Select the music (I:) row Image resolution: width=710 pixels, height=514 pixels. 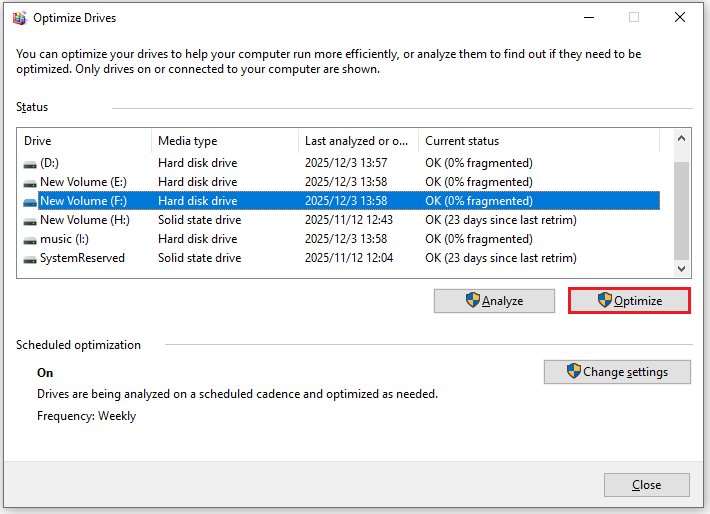(339, 239)
